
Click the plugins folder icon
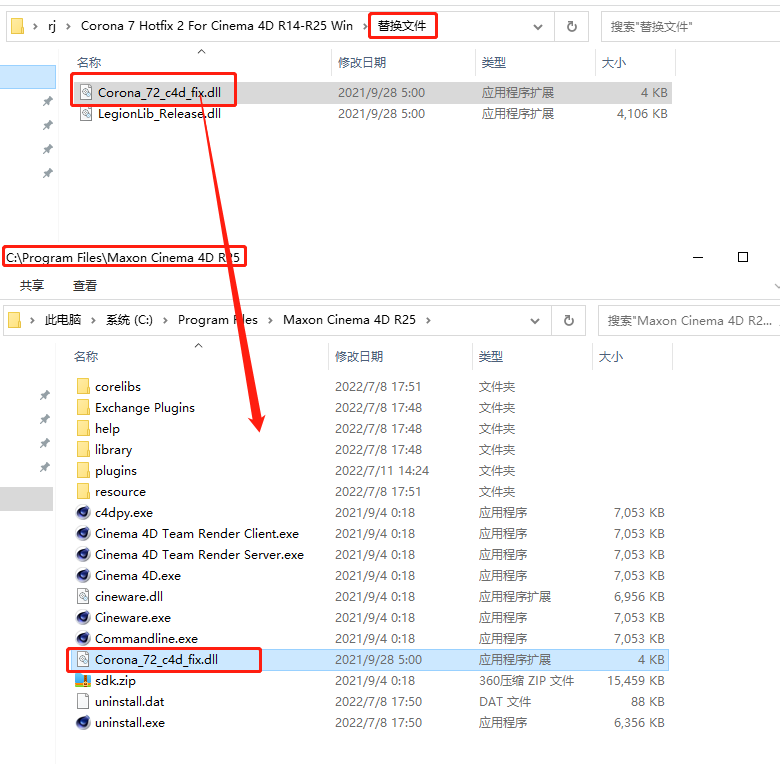tap(83, 470)
